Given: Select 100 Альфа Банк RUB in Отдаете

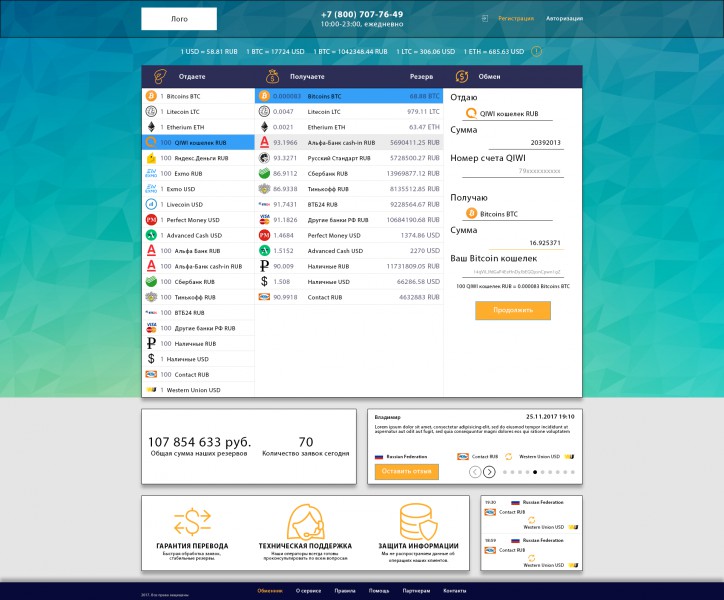Looking at the screenshot, I should tap(198, 251).
